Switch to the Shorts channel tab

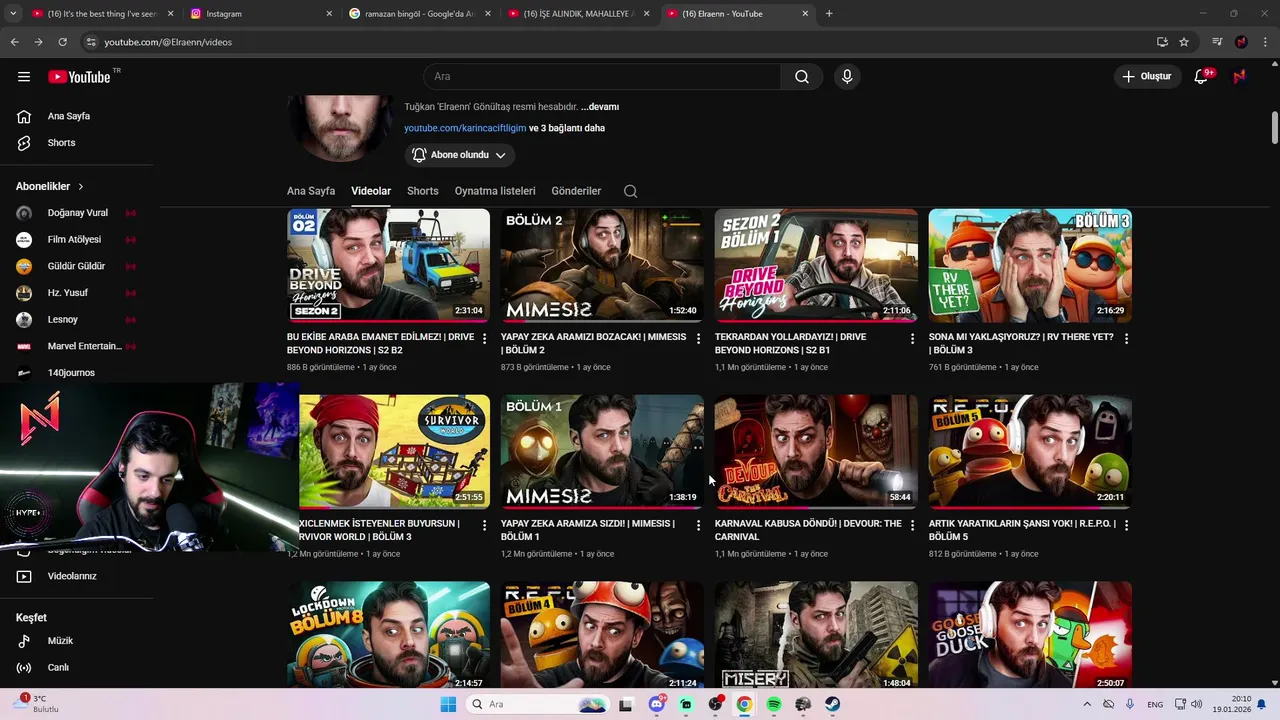pyautogui.click(x=423, y=191)
